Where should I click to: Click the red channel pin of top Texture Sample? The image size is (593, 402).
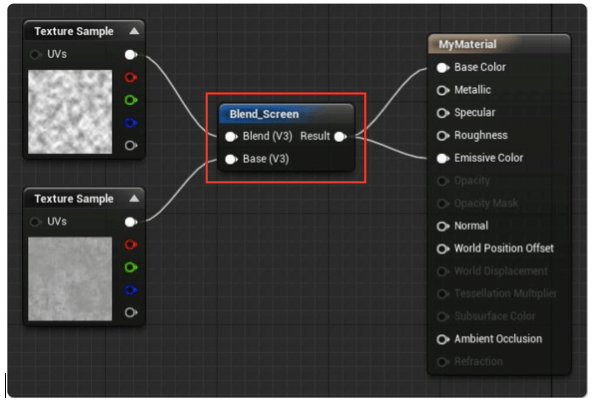[131, 78]
